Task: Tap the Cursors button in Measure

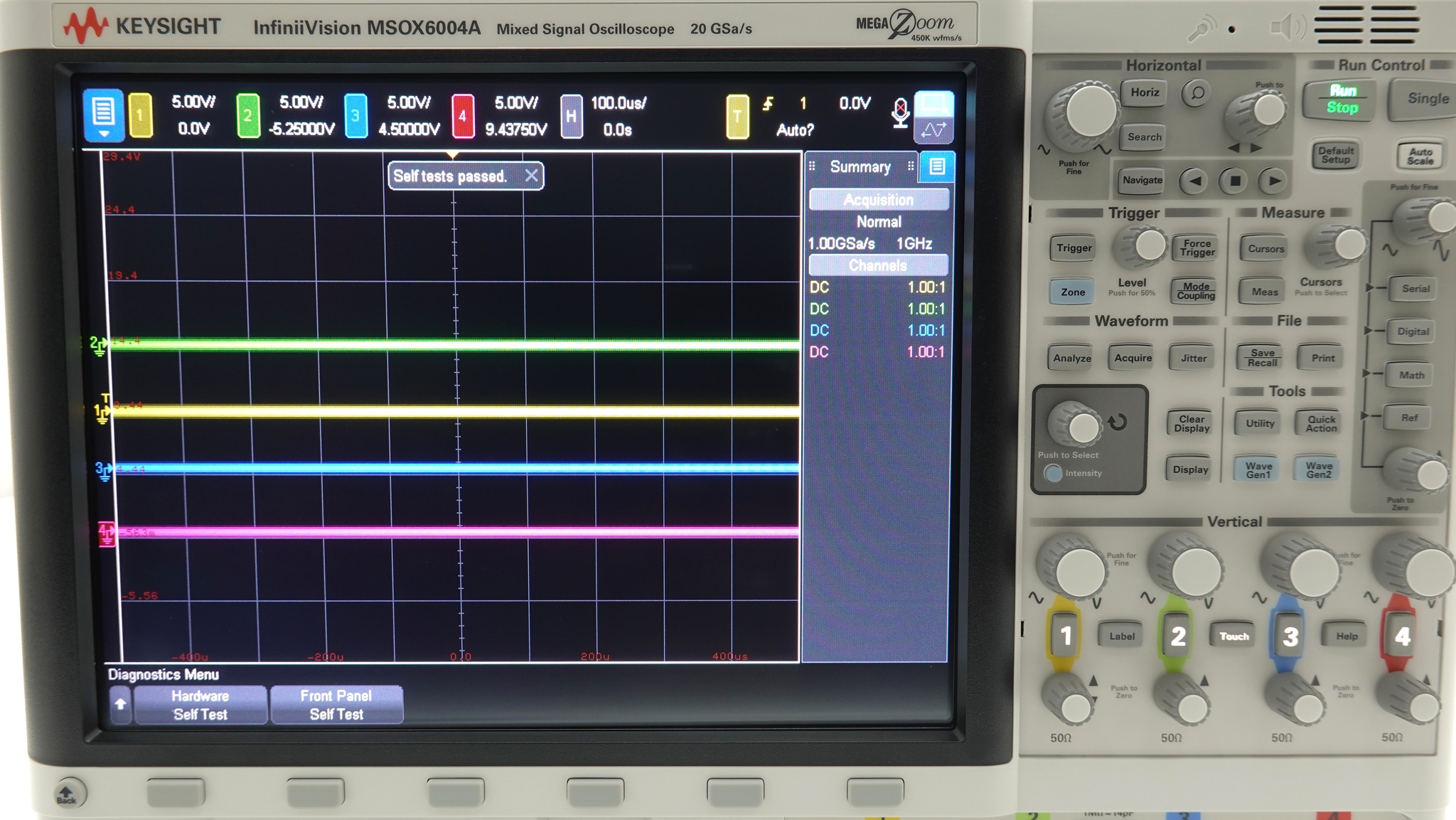Action: tap(1265, 249)
